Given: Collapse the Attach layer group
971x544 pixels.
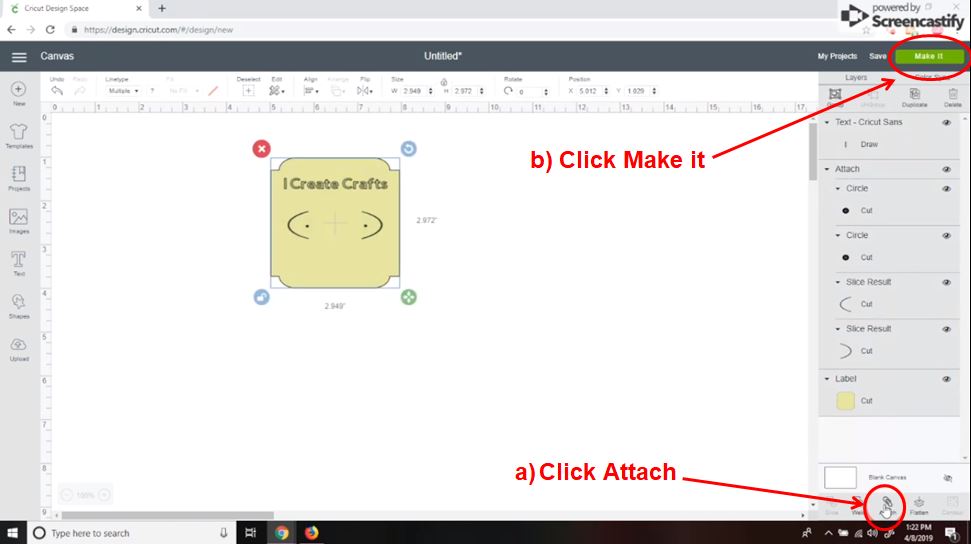Looking at the screenshot, I should point(827,169).
